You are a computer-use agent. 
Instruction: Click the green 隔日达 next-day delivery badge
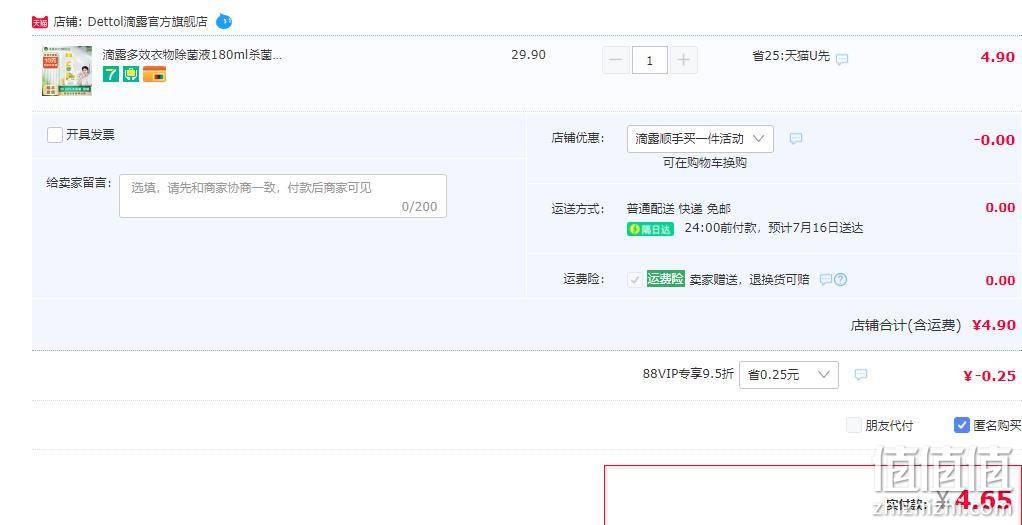pyautogui.click(x=650, y=229)
